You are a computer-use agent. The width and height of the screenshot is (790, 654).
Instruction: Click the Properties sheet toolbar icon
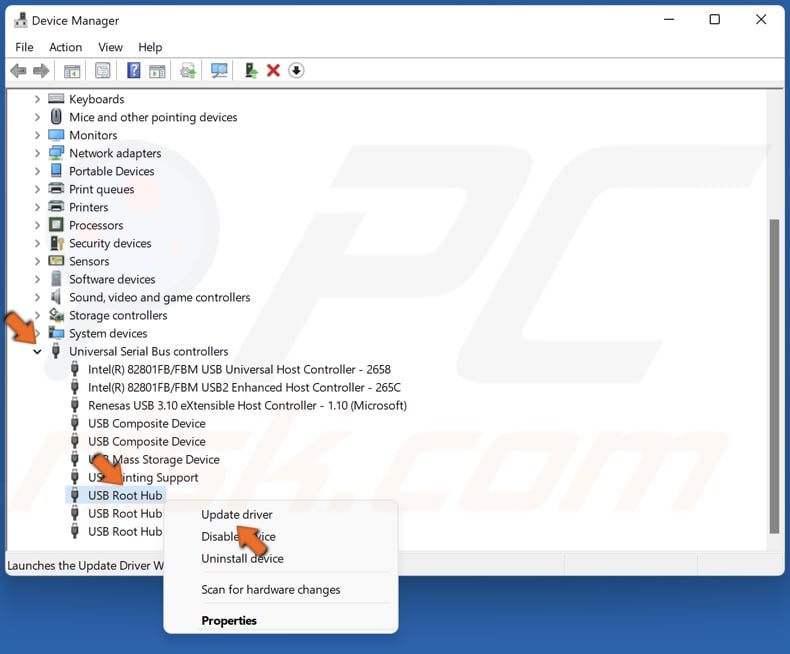[103, 71]
